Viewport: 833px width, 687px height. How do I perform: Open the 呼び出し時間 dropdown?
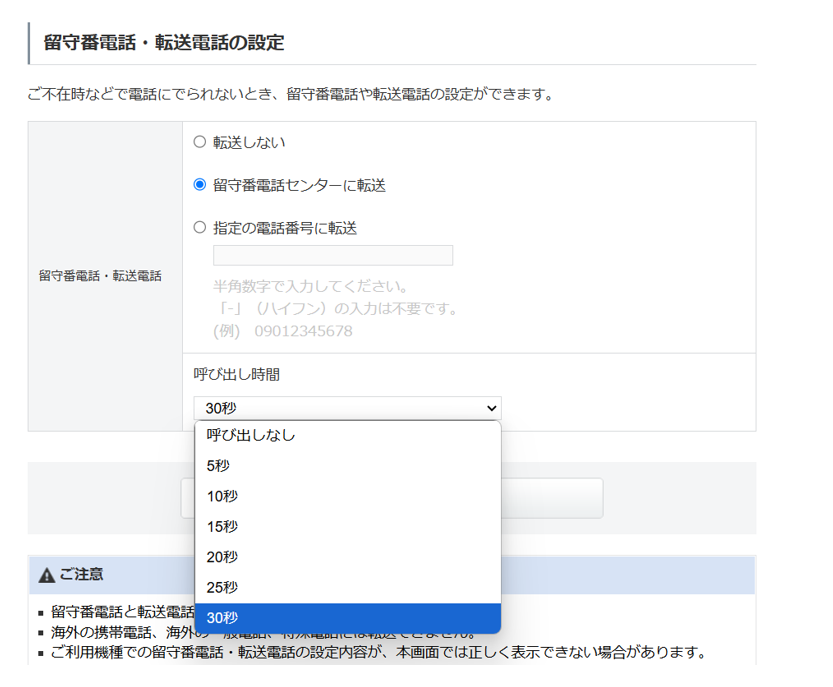[347, 408]
